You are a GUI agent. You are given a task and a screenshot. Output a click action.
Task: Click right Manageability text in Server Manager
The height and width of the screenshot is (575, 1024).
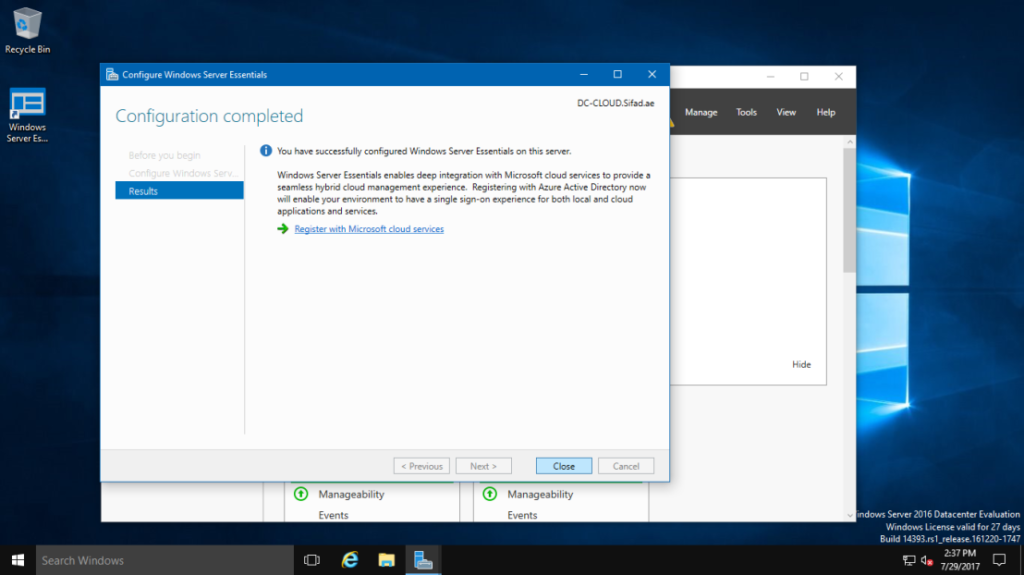540,494
